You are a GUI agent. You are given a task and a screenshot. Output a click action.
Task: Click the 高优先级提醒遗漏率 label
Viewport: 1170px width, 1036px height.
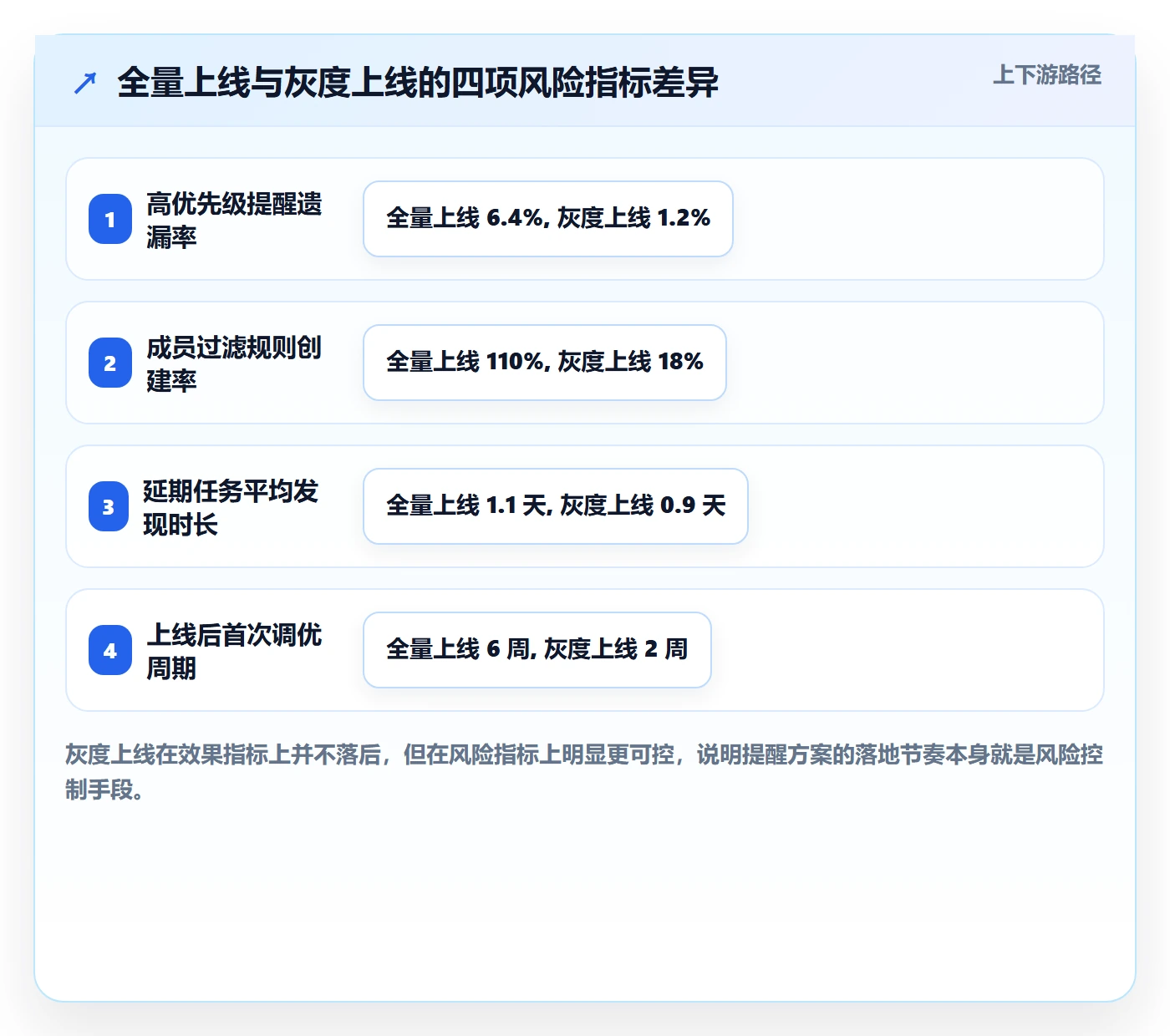pyautogui.click(x=234, y=220)
